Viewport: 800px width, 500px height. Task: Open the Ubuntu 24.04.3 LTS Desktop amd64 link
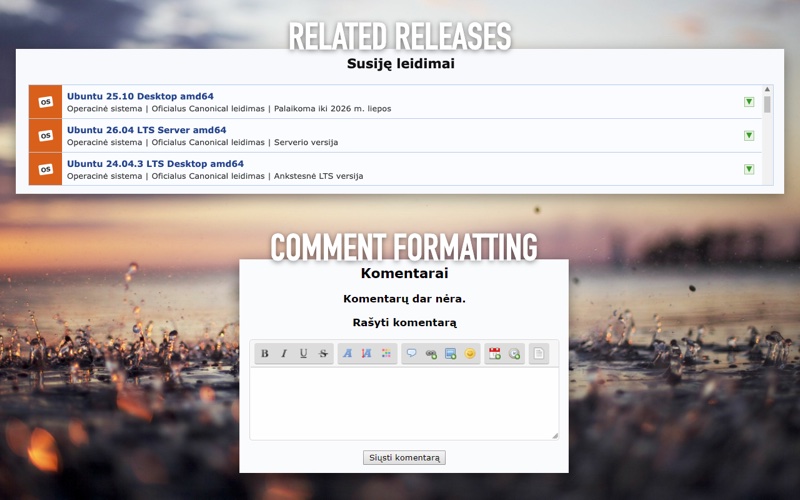[x=155, y=163]
